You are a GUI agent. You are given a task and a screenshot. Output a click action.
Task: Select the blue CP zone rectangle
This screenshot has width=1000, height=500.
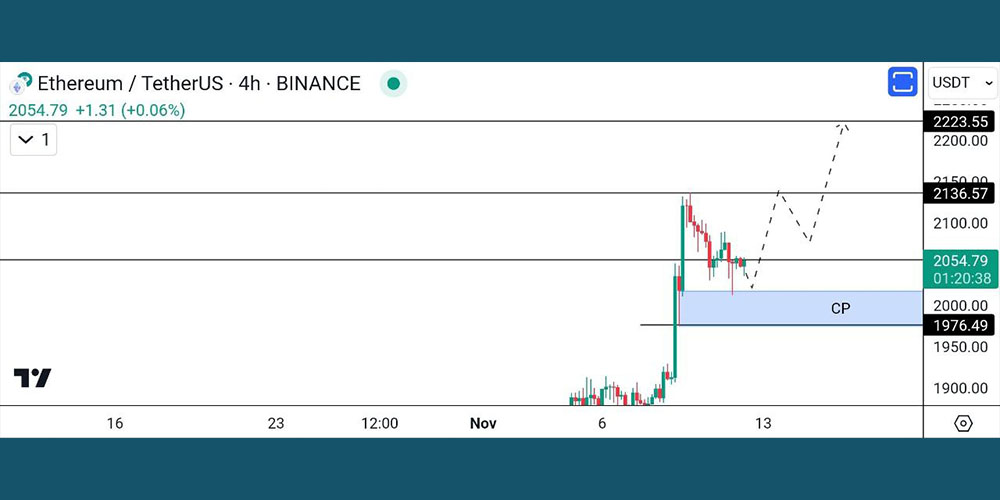[800, 308]
